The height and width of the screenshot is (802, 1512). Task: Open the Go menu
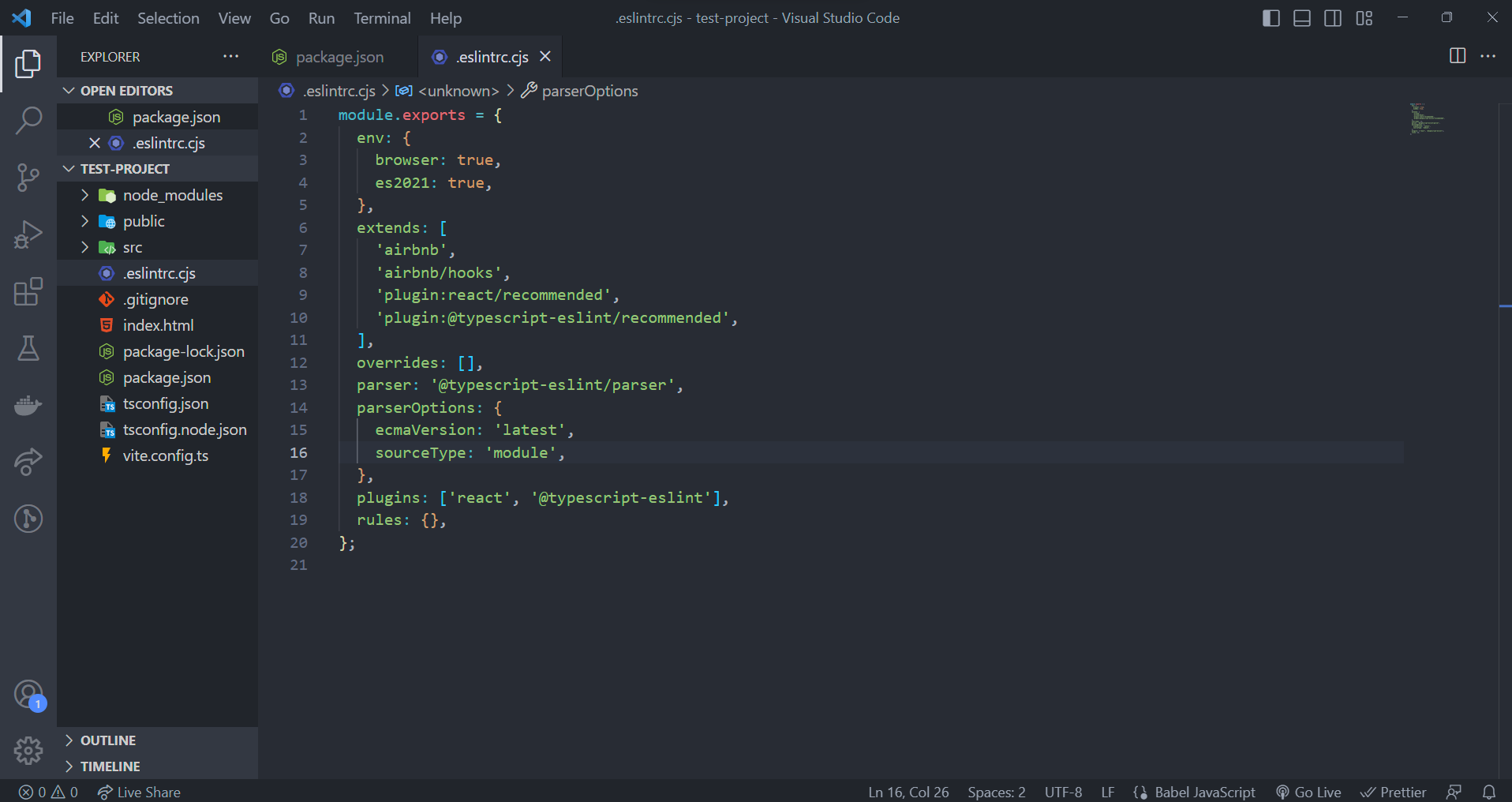279,17
